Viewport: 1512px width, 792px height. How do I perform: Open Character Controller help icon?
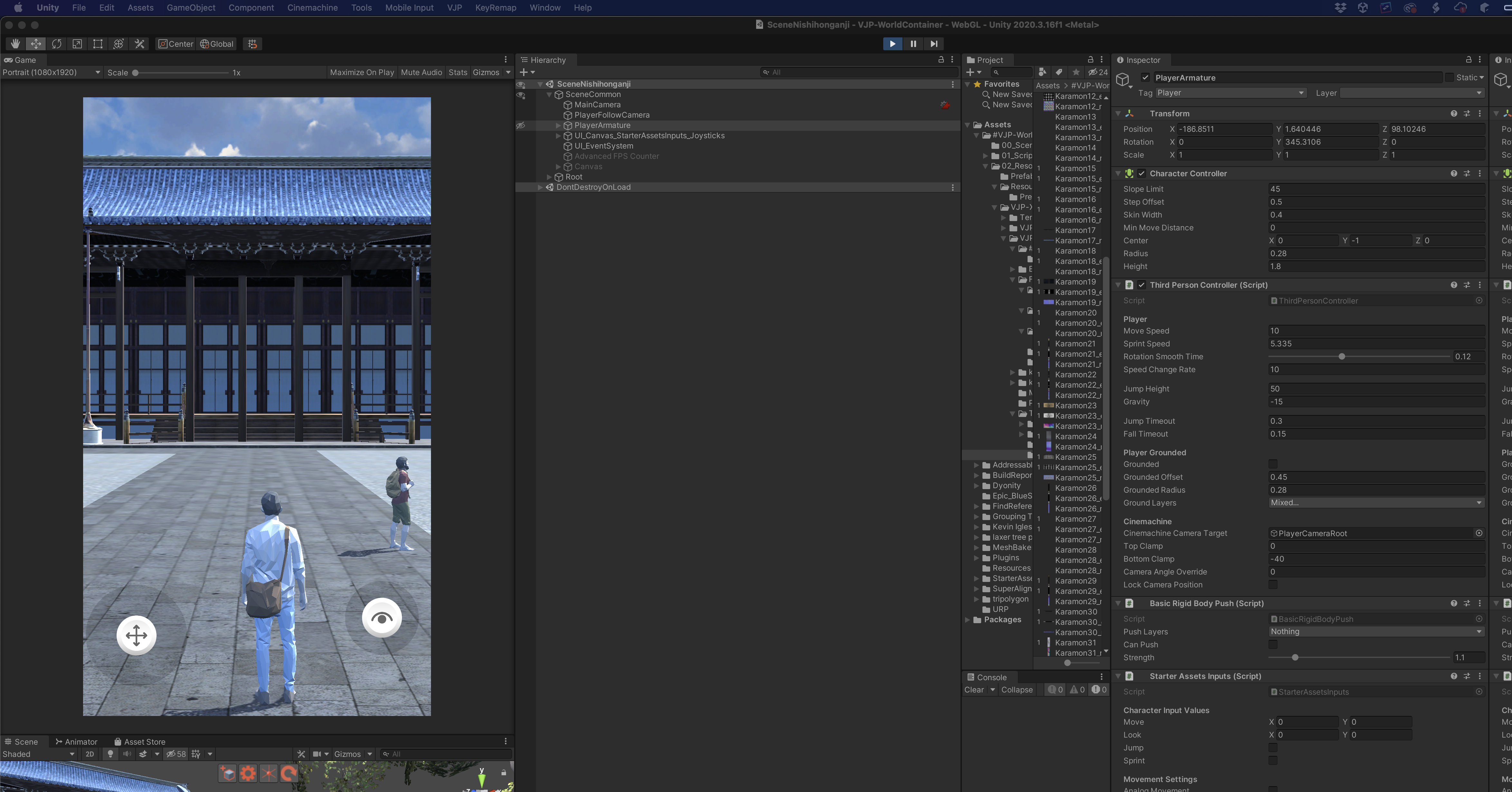(x=1453, y=173)
